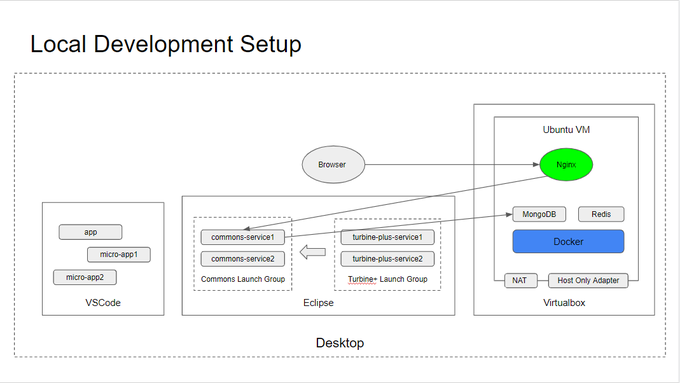The height and width of the screenshot is (383, 680).
Task: Select the app box in VSCode
Action: pyautogui.click(x=91, y=232)
